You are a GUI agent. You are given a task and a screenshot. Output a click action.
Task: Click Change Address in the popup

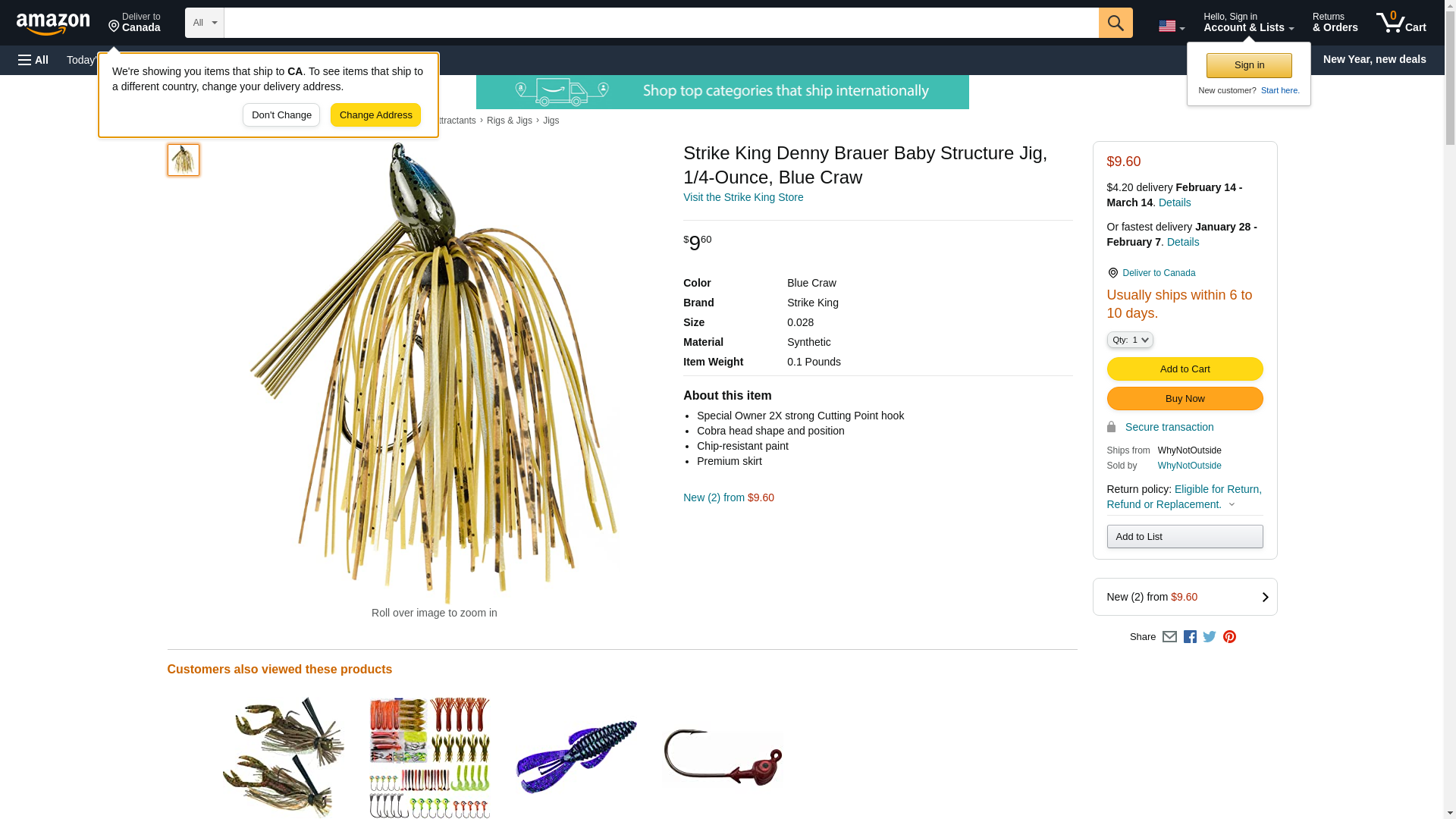click(x=375, y=115)
